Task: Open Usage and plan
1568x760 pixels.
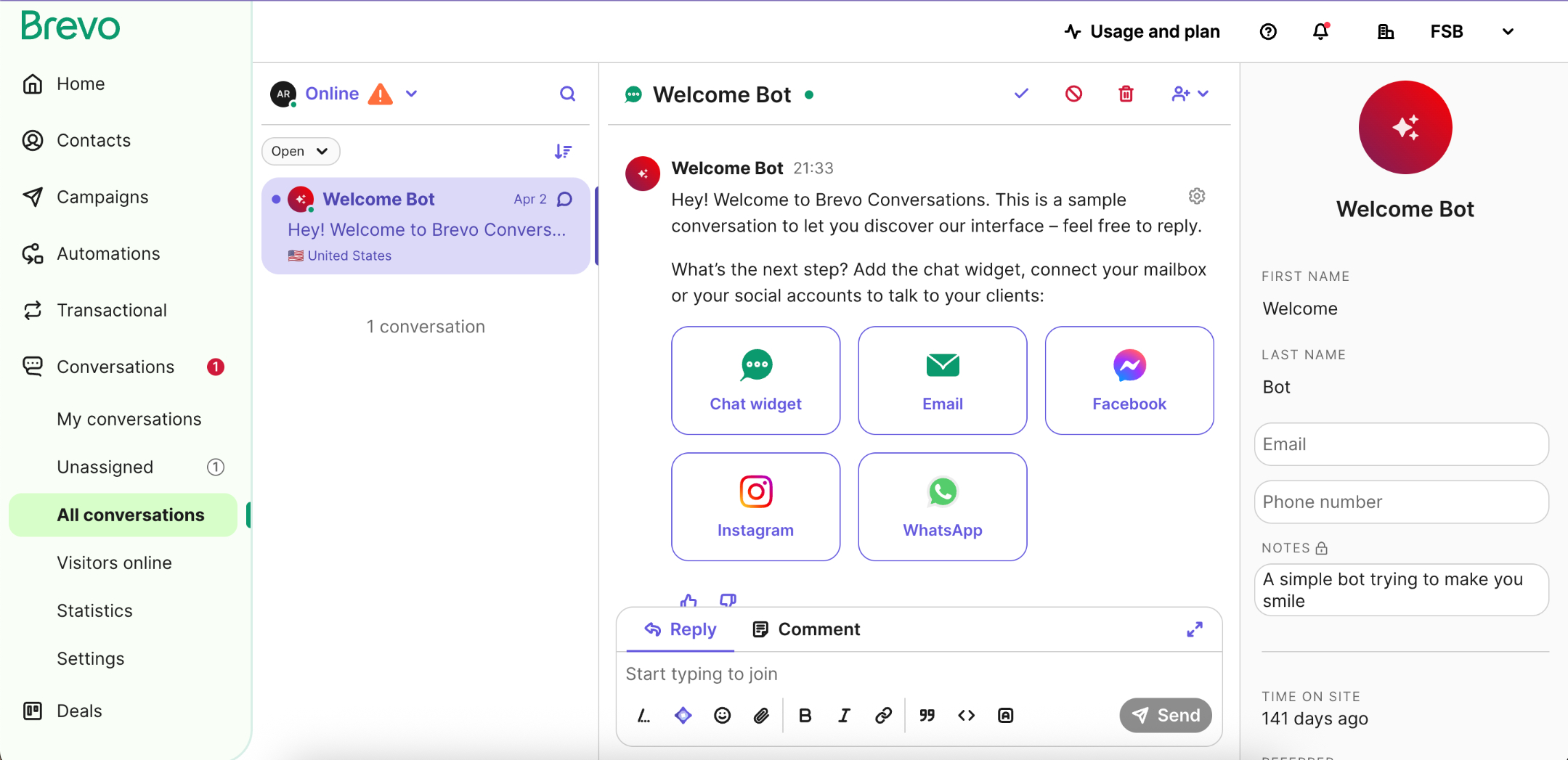Action: pos(1142,32)
